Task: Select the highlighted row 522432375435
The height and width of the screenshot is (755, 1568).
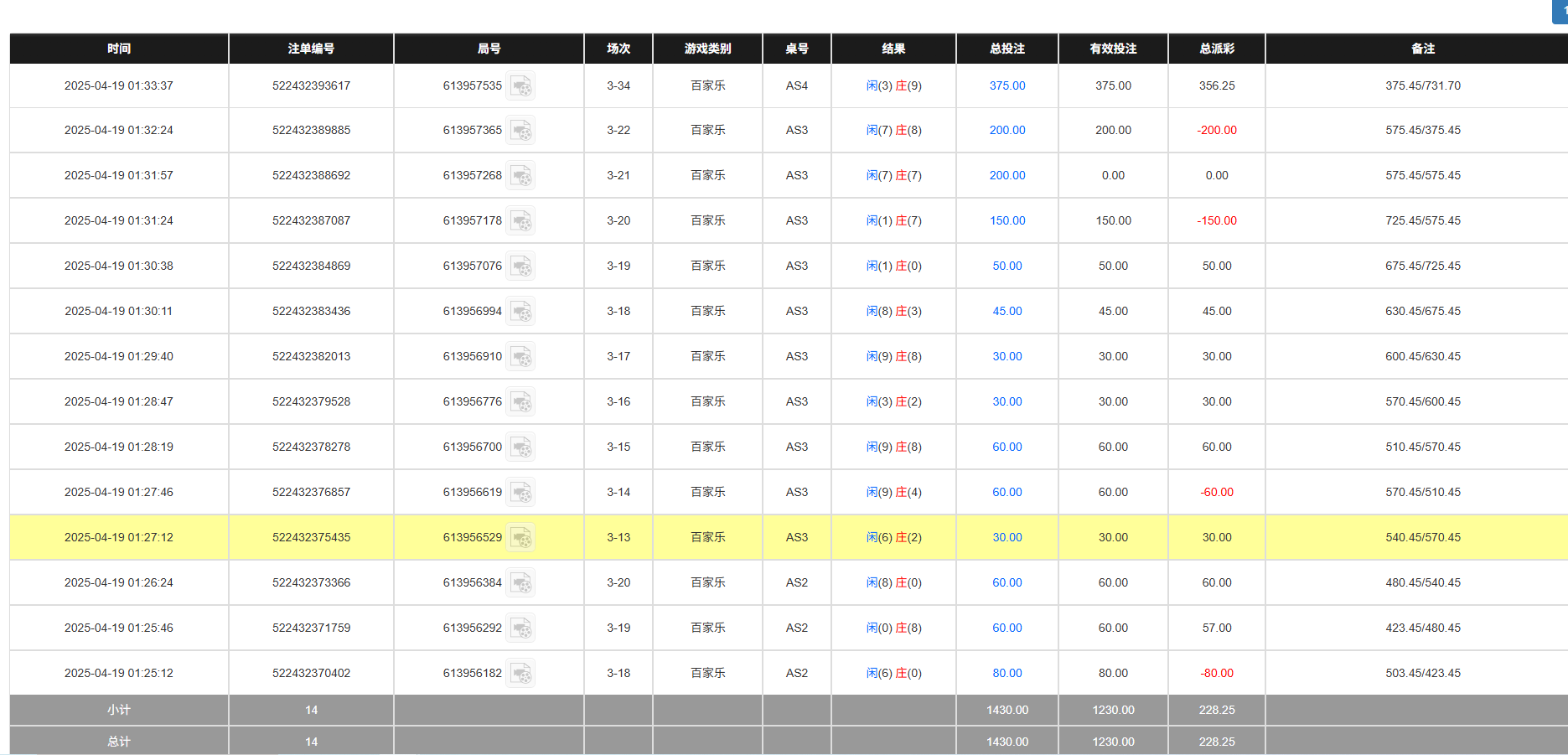Action: tap(311, 537)
